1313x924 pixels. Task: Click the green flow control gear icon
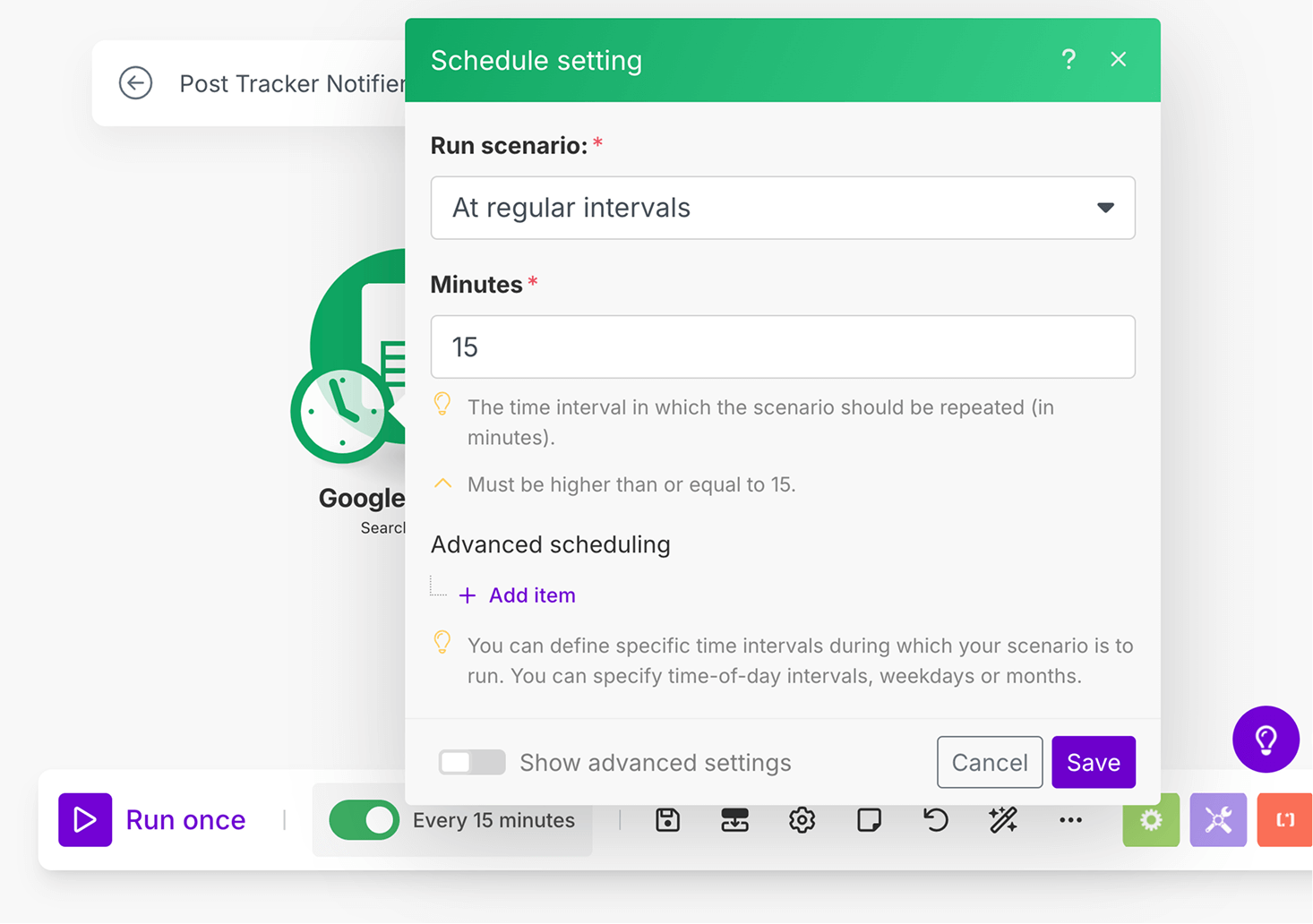(x=1151, y=820)
